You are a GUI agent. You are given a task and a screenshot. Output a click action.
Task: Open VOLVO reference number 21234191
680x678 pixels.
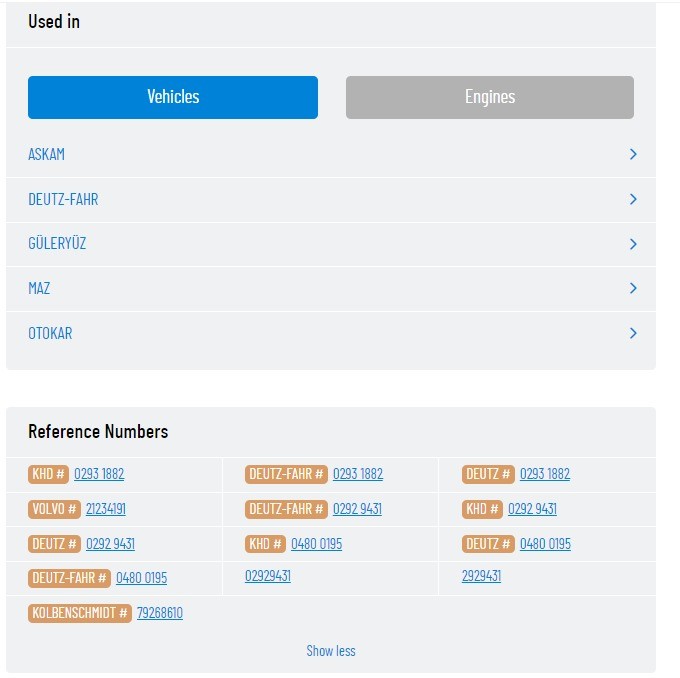(106, 509)
